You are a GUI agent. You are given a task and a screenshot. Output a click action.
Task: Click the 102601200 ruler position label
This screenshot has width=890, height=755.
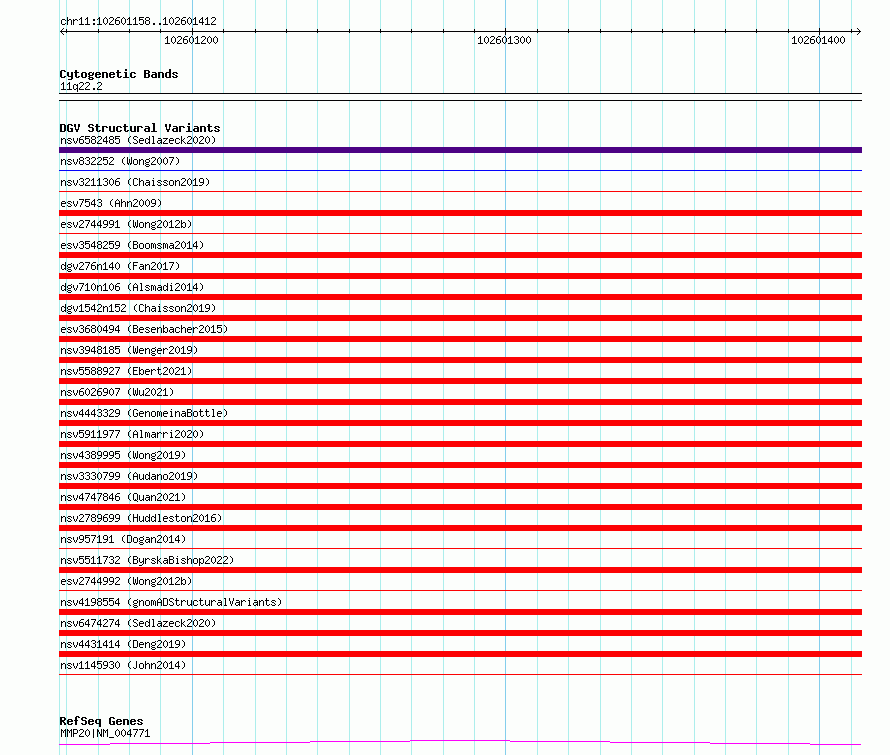pos(191,40)
